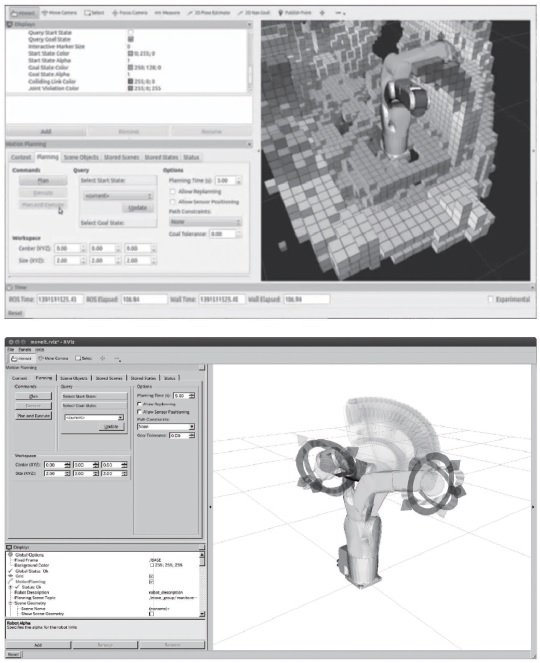Enable the Query Start State checkbox

pos(131,33)
